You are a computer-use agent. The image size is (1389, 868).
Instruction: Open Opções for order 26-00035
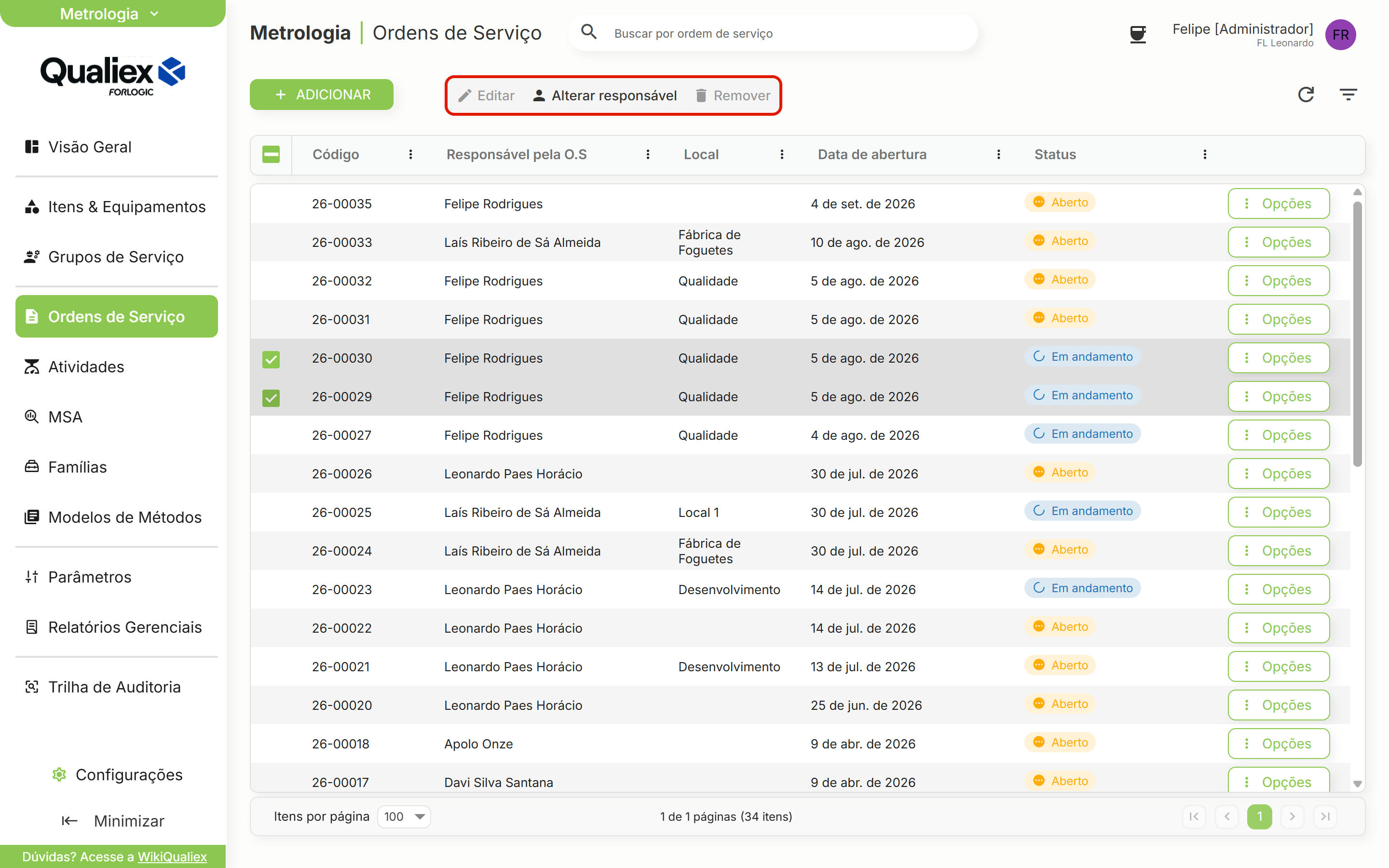(x=1278, y=203)
